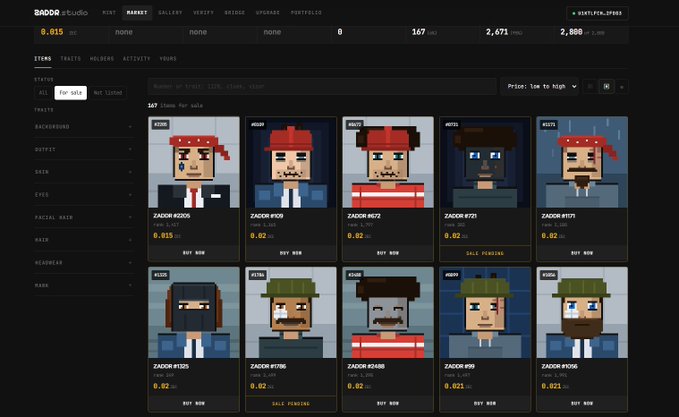Click the ZADDR #109 title text

point(267,216)
